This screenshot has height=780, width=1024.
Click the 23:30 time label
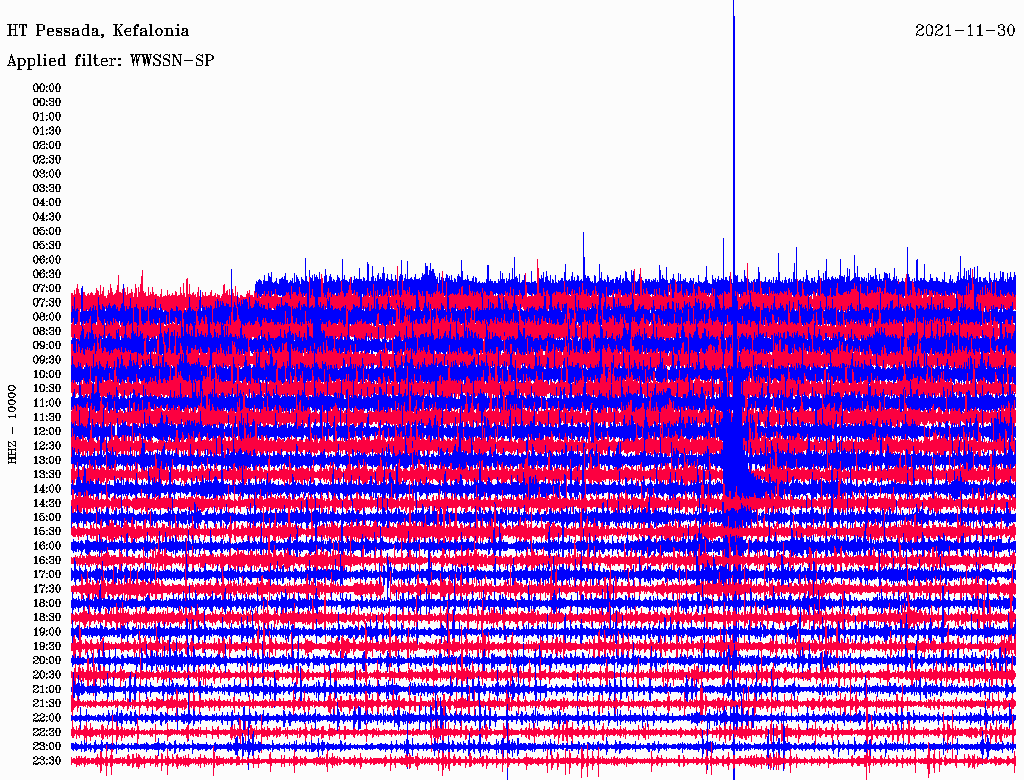pyautogui.click(x=47, y=761)
